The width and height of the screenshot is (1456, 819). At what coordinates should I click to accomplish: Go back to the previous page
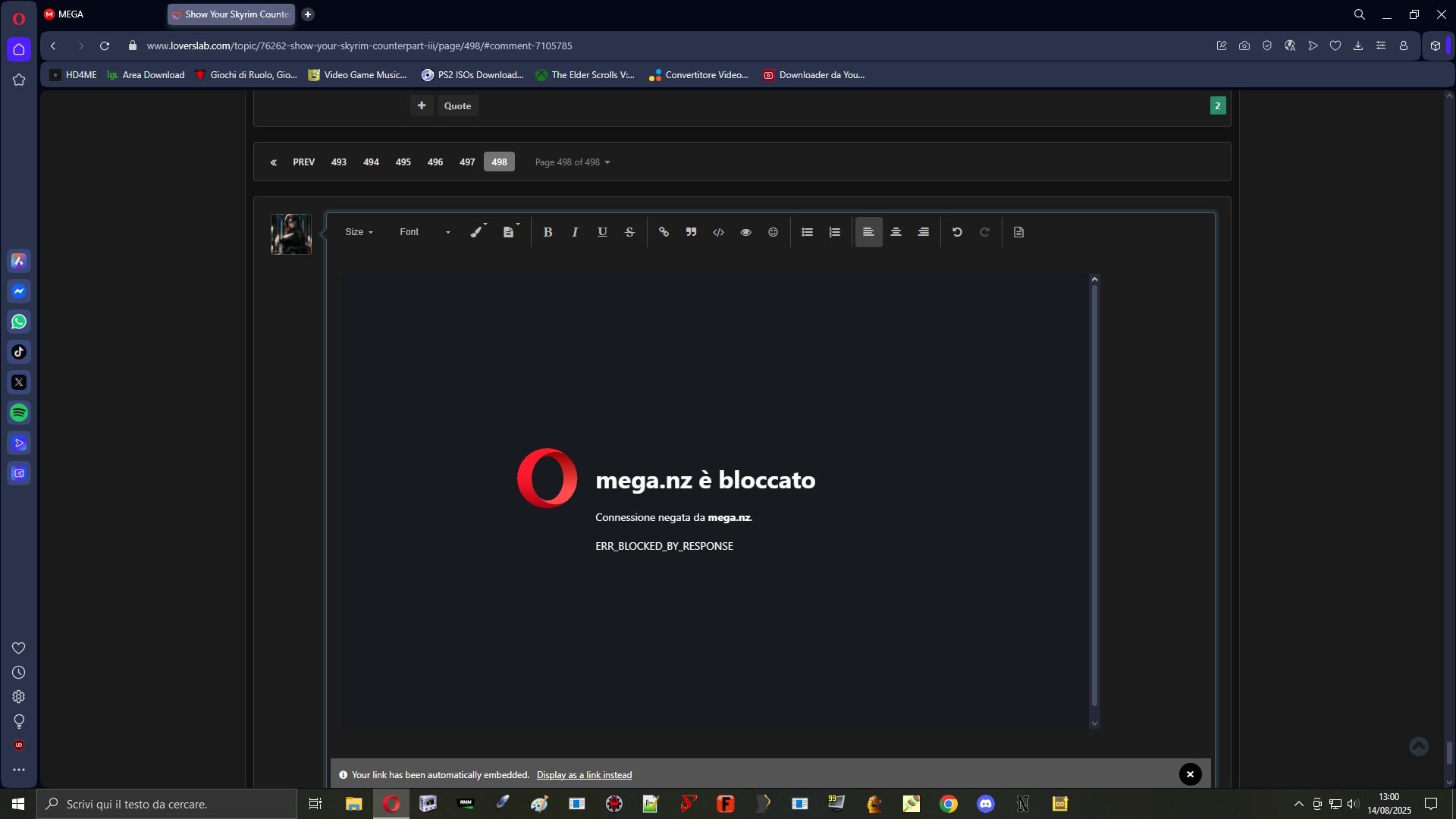click(53, 46)
